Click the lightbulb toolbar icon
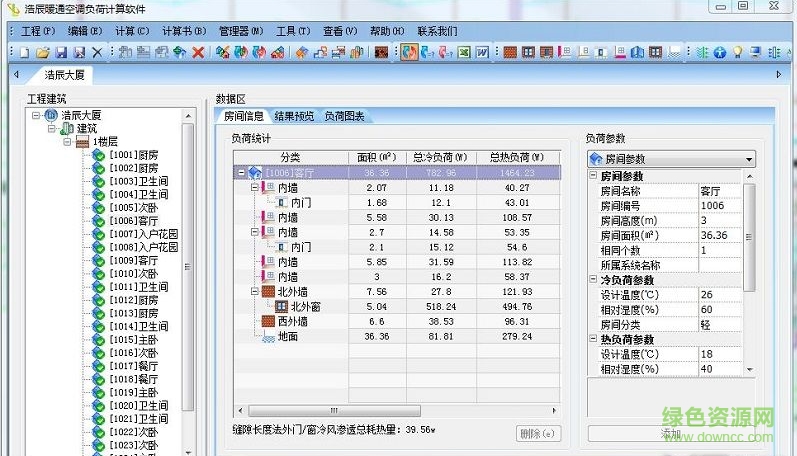Viewport: 797px width, 456px height. (738, 52)
